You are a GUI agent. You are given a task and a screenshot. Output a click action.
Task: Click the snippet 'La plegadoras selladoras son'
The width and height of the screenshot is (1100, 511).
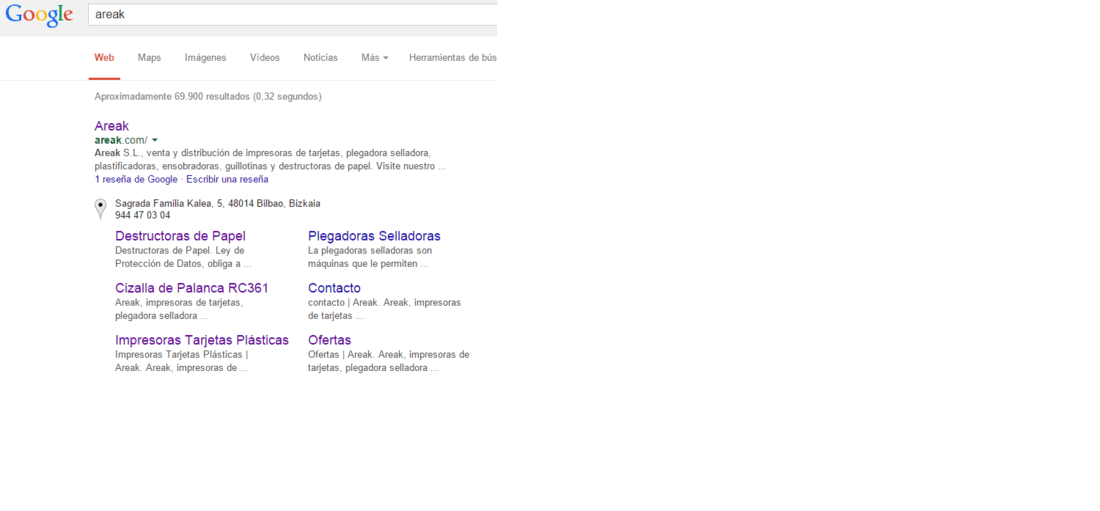(370, 258)
